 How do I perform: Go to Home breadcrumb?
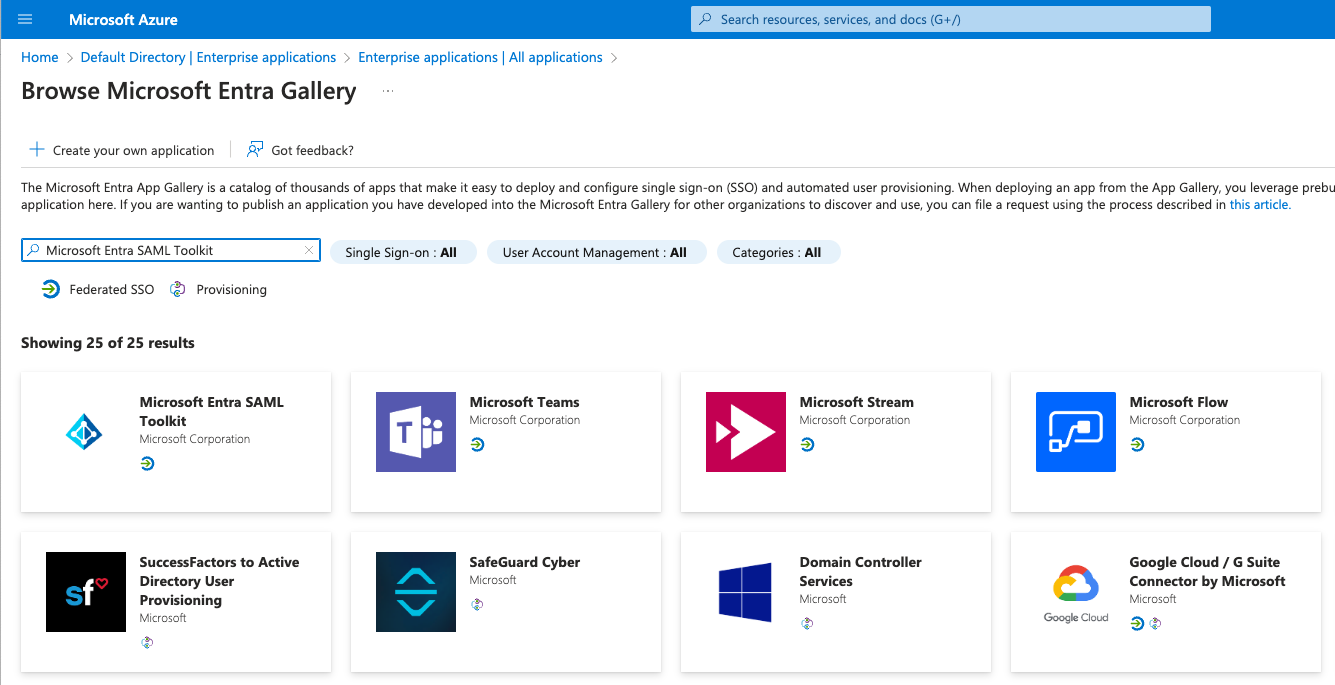tap(40, 57)
